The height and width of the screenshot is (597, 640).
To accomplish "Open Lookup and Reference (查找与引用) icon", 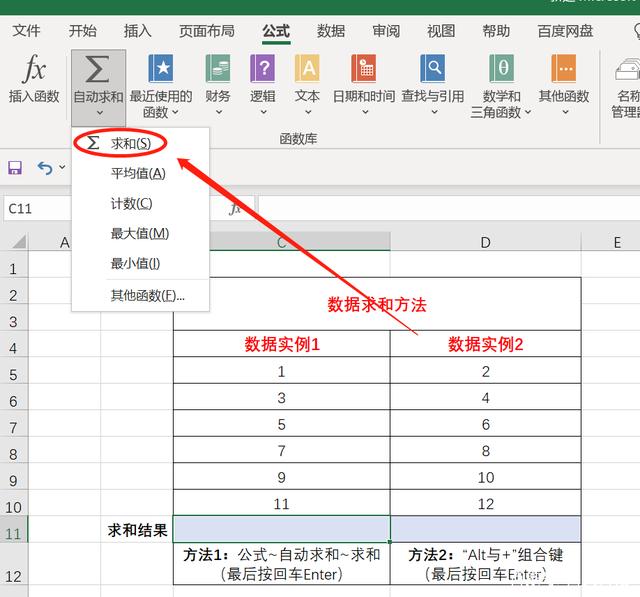I will tap(433, 69).
